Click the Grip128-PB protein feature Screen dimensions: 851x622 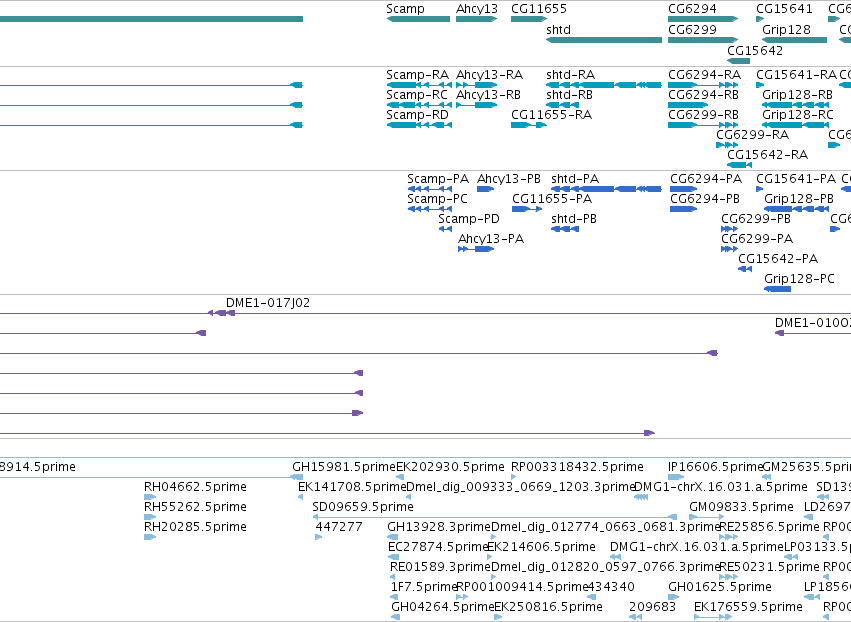(797, 209)
